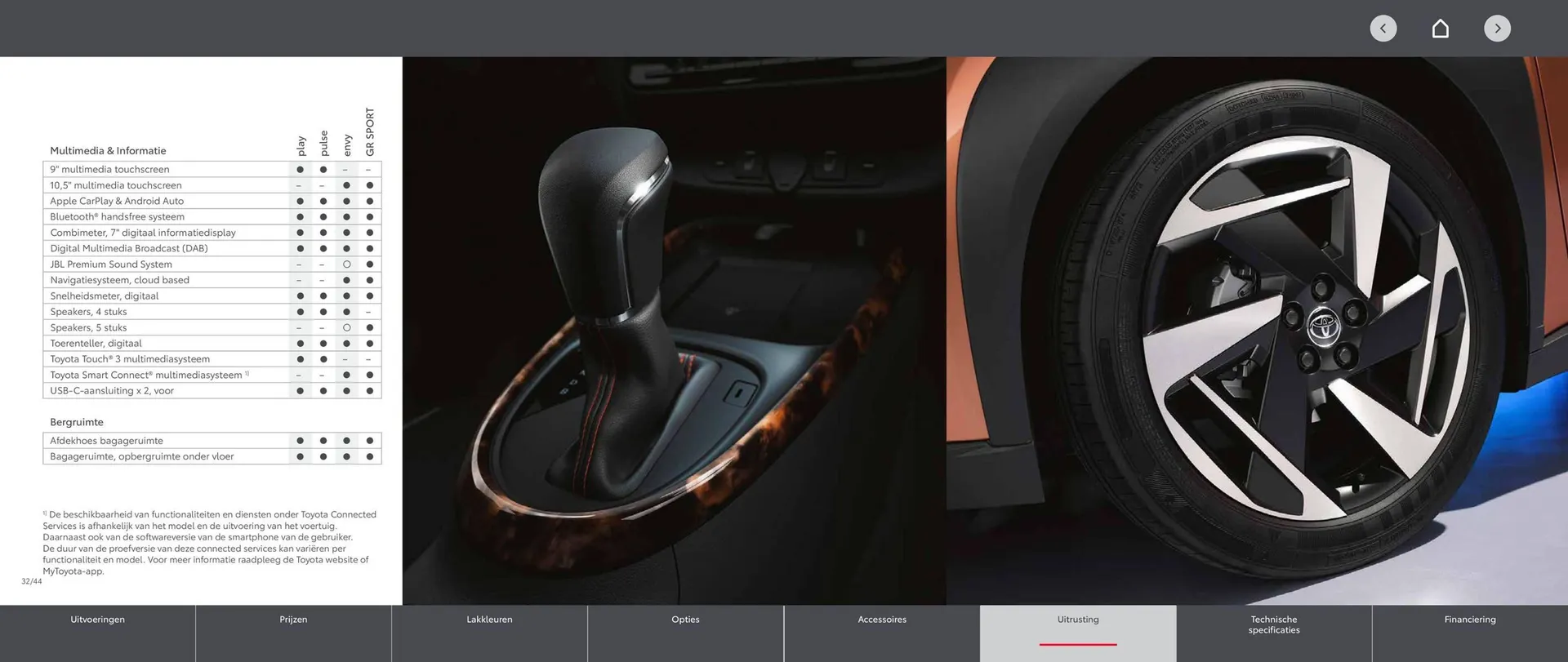
Task: Click the page number 32/44 indicator
Action: click(x=32, y=581)
